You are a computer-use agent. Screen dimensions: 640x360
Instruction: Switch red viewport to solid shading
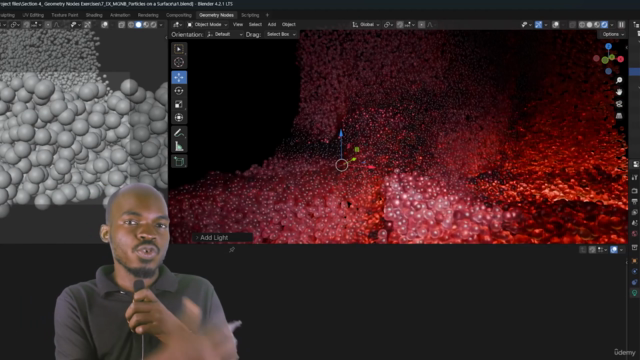point(589,24)
